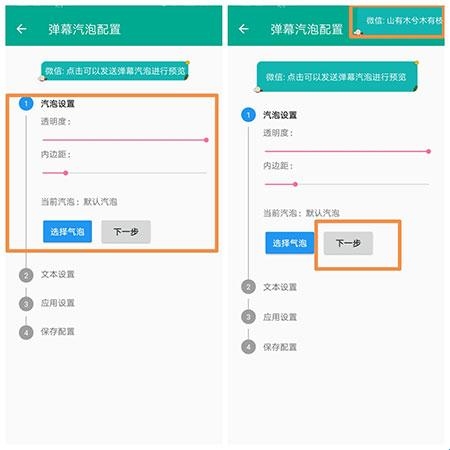Screen dimensions: 450x450
Task: Click step 1 circle icon in left screen
Action: (x=26, y=103)
